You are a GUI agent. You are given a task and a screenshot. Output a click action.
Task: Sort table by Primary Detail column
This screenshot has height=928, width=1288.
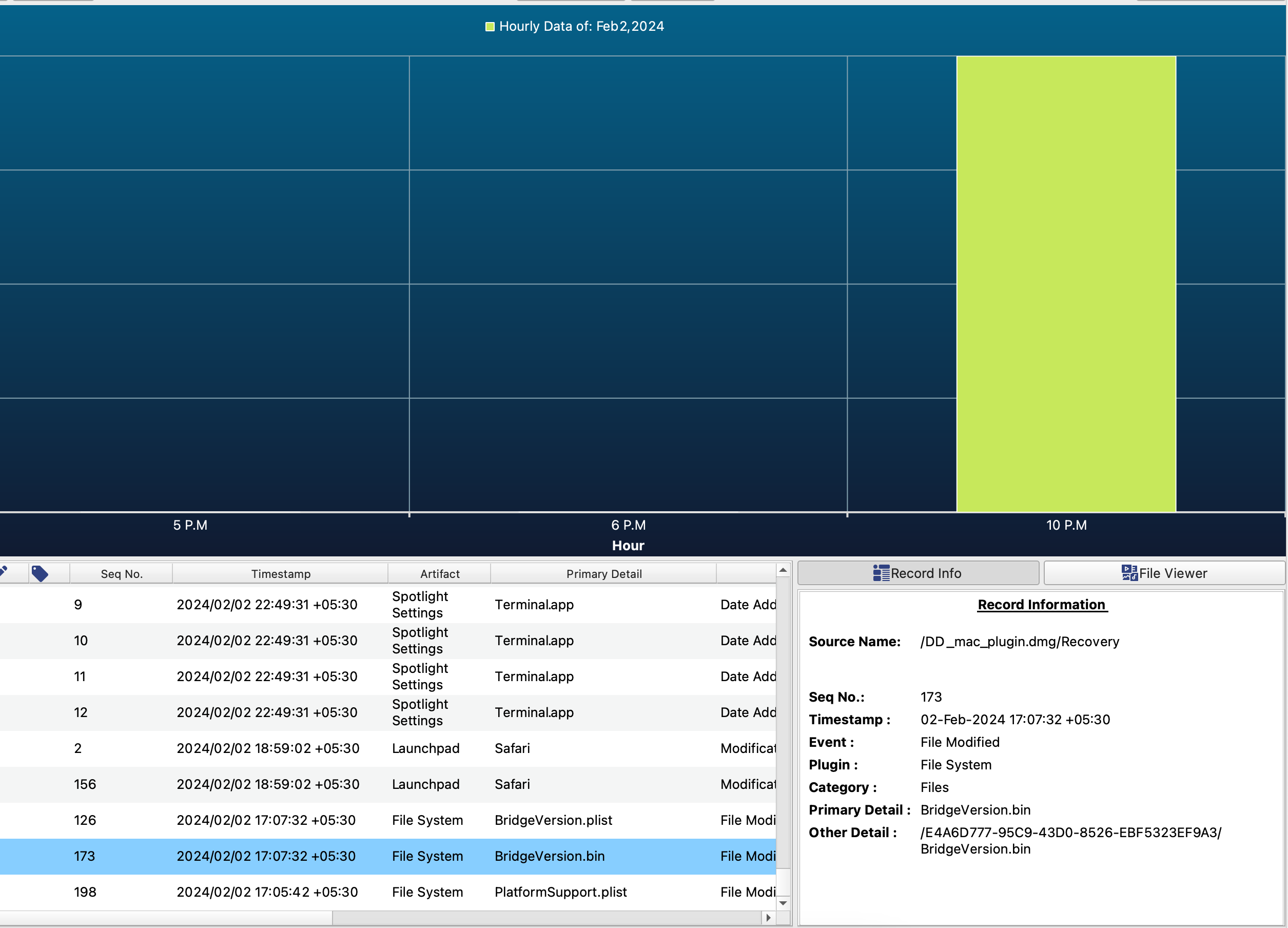[x=603, y=574]
